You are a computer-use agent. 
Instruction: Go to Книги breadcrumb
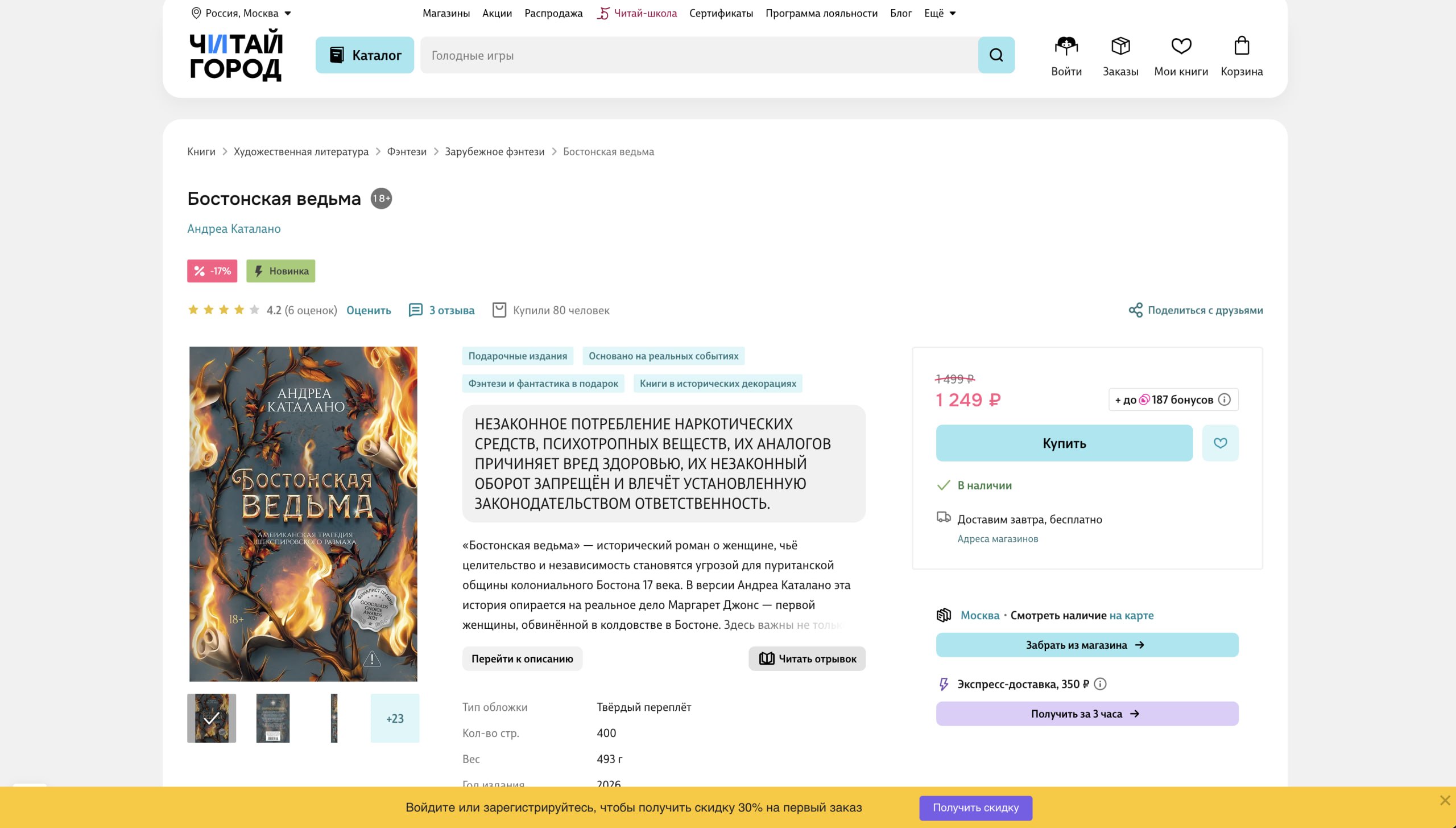(201, 151)
